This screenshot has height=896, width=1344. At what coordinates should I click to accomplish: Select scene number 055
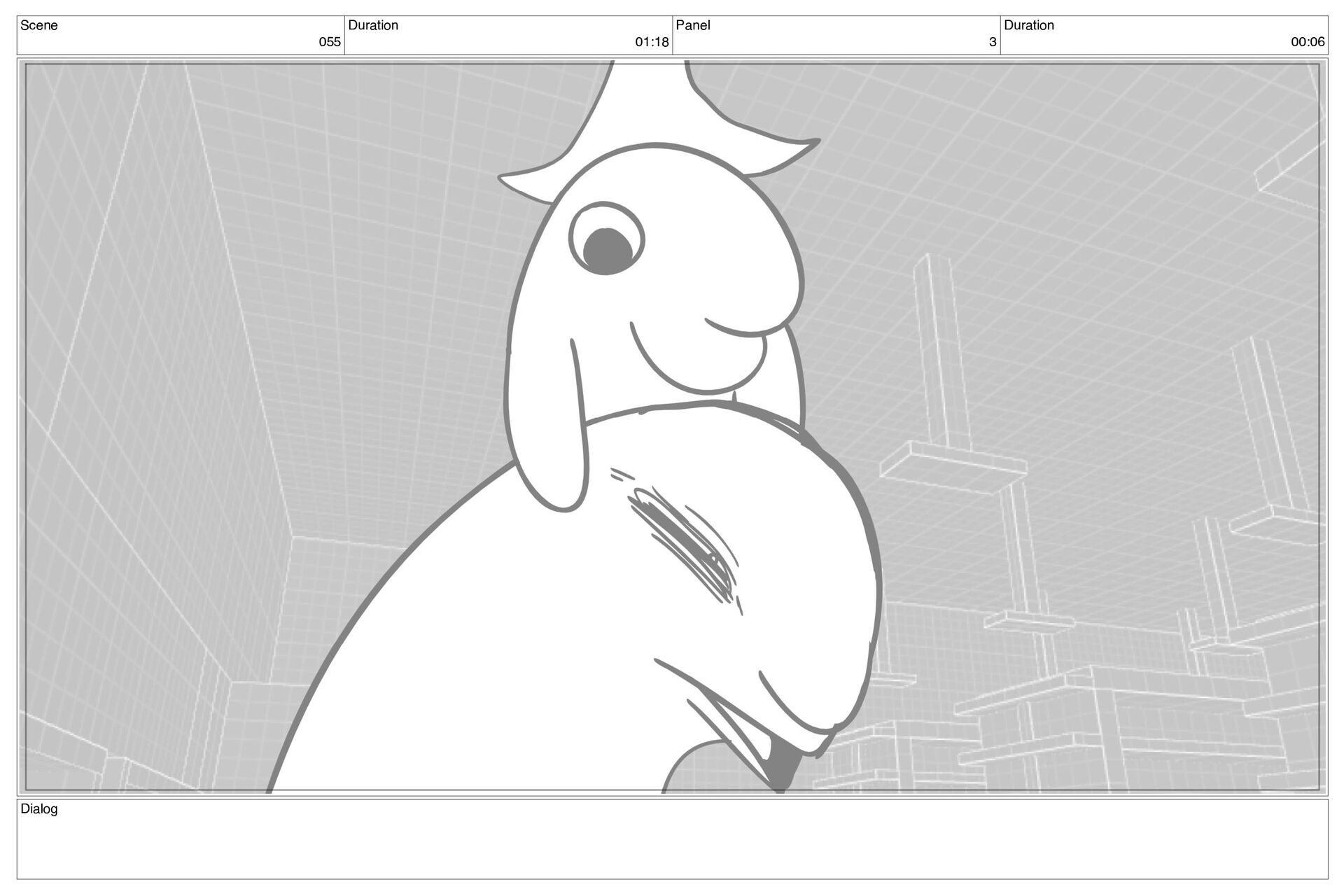point(330,42)
